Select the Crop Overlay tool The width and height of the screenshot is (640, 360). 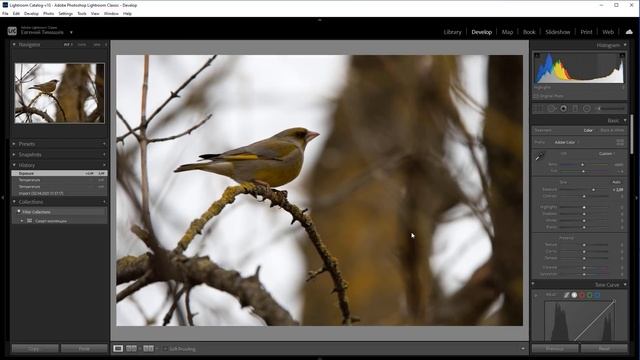(x=538, y=109)
